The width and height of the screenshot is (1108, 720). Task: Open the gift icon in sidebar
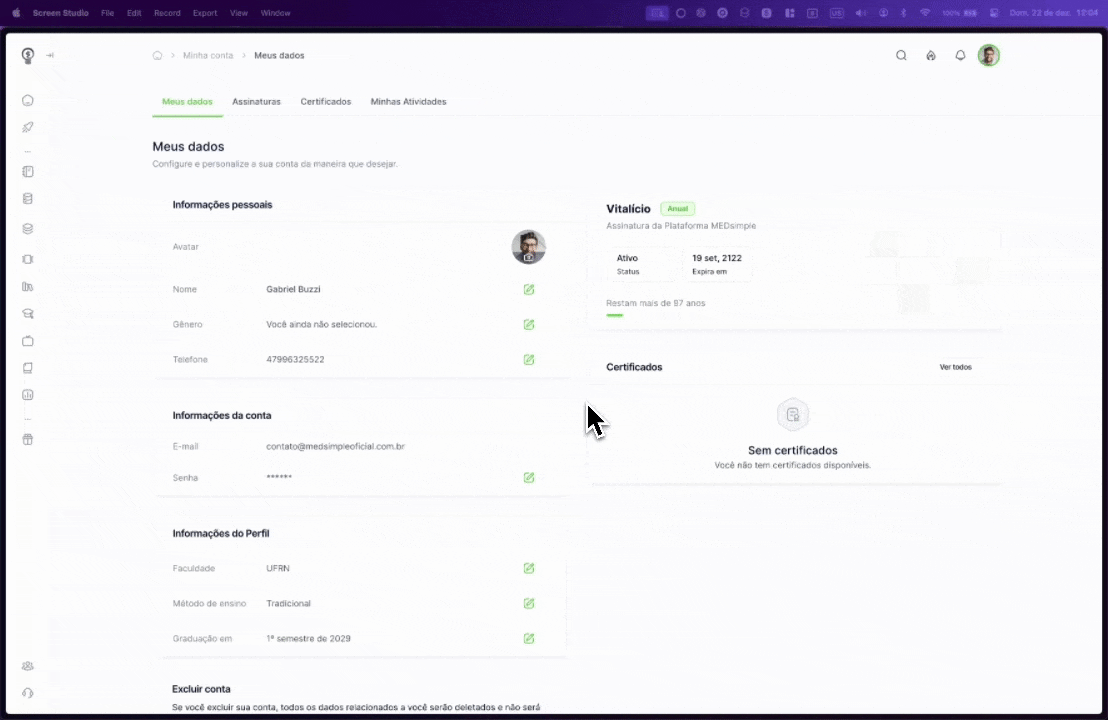pos(28,439)
